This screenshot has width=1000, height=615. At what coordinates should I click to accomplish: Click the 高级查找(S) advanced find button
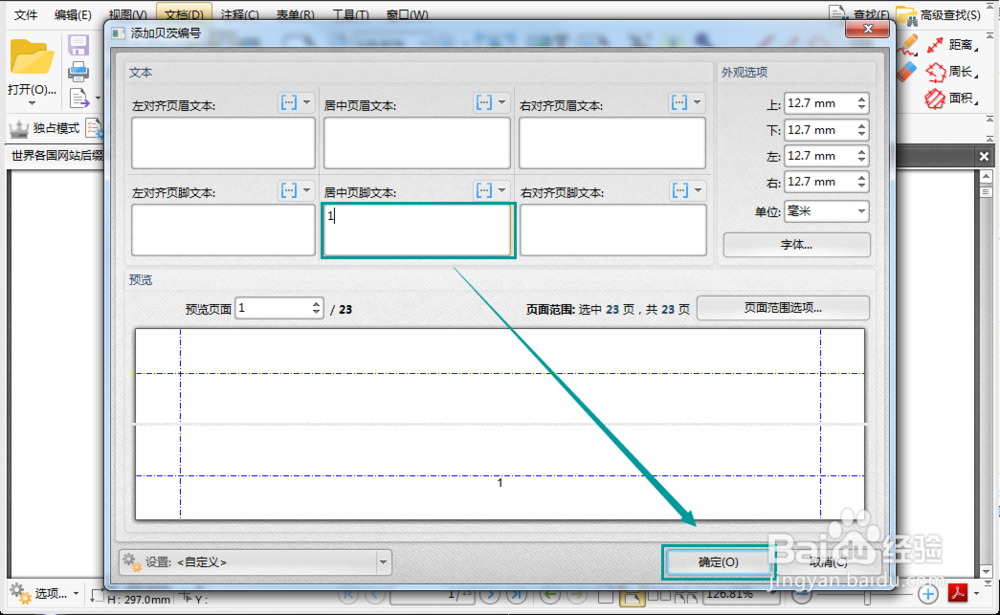[x=939, y=14]
